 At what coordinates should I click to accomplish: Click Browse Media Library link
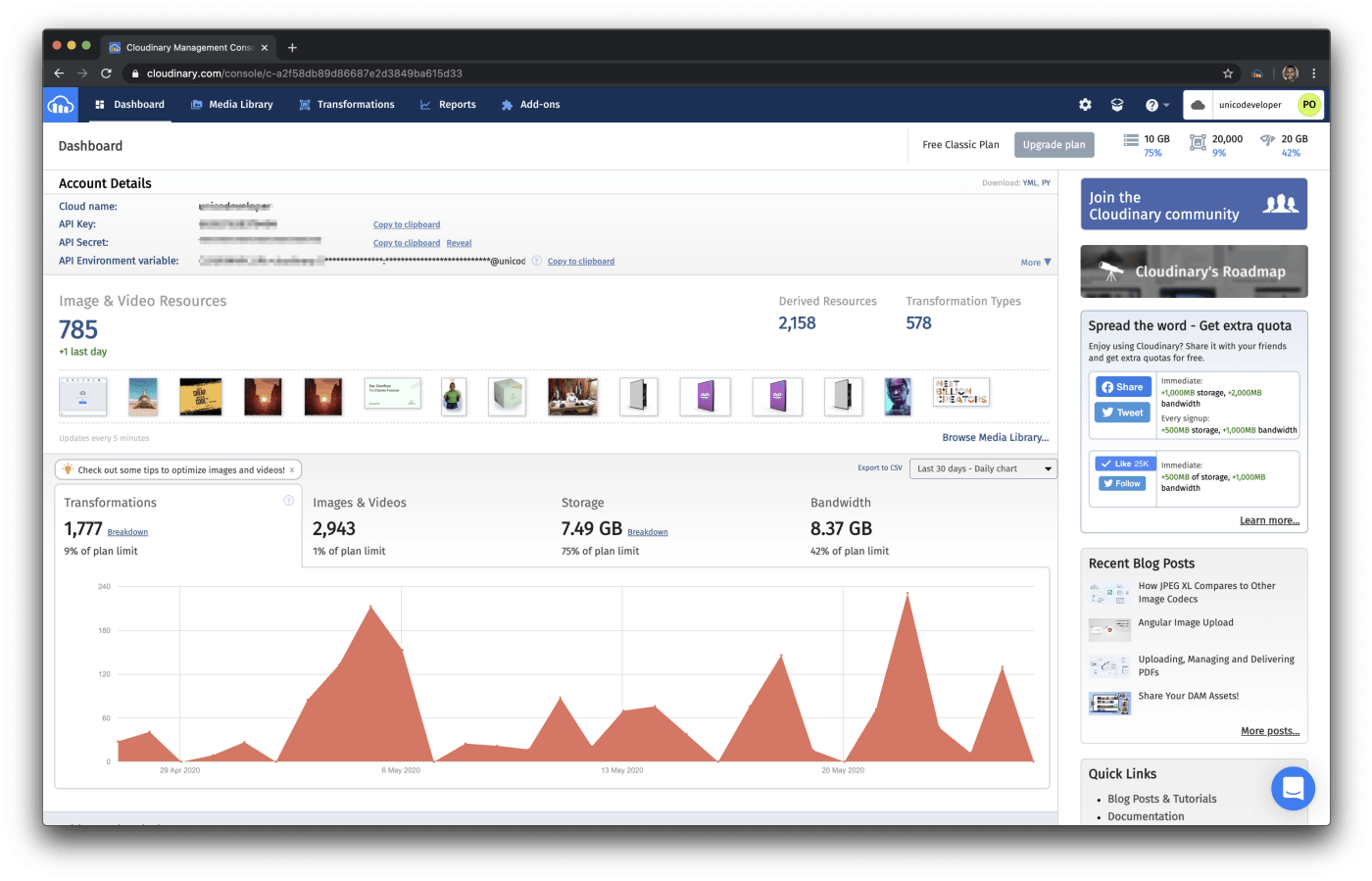(x=996, y=438)
